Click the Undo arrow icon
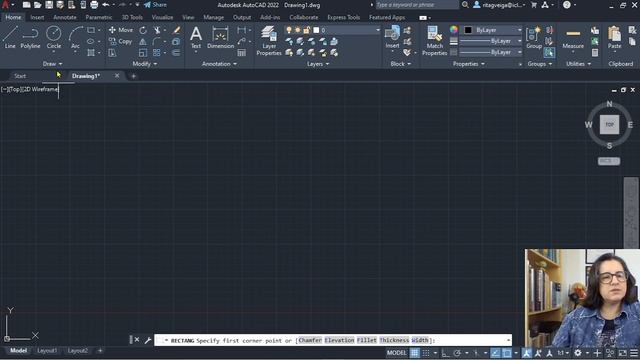 click(106, 5)
